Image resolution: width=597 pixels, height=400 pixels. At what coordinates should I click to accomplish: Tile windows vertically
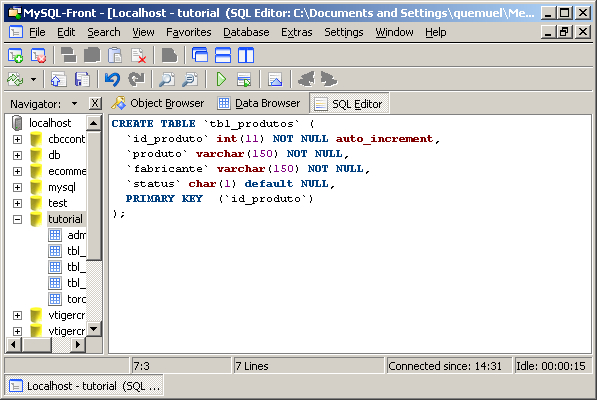tap(246, 56)
